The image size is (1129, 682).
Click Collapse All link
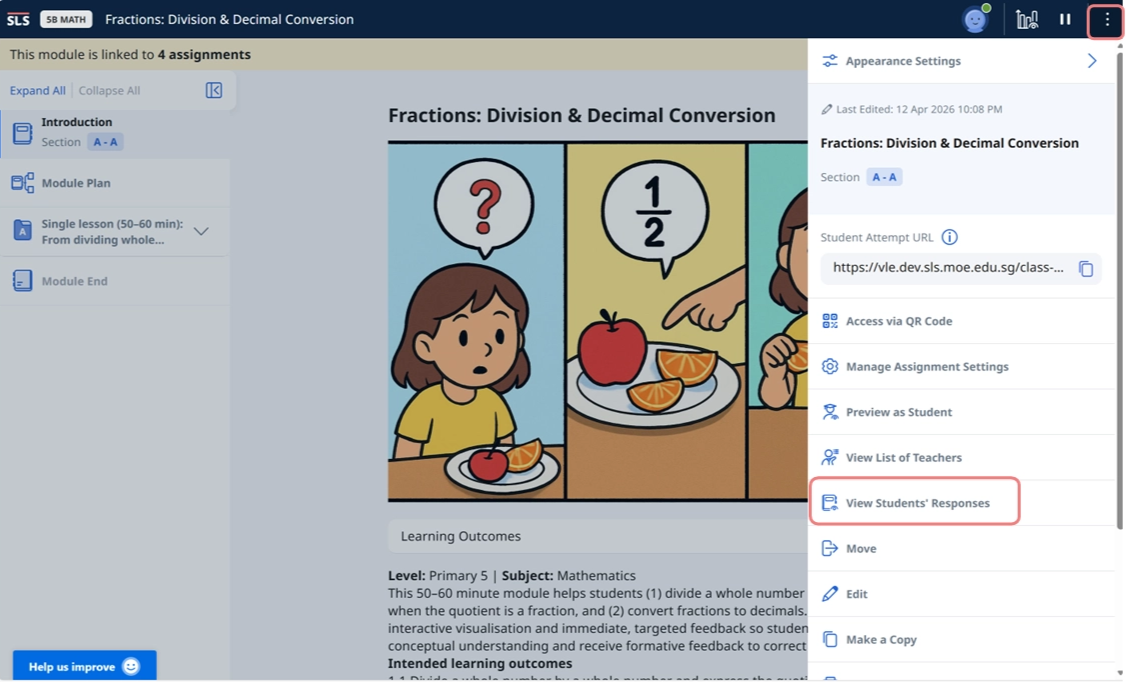pyautogui.click(x=109, y=90)
